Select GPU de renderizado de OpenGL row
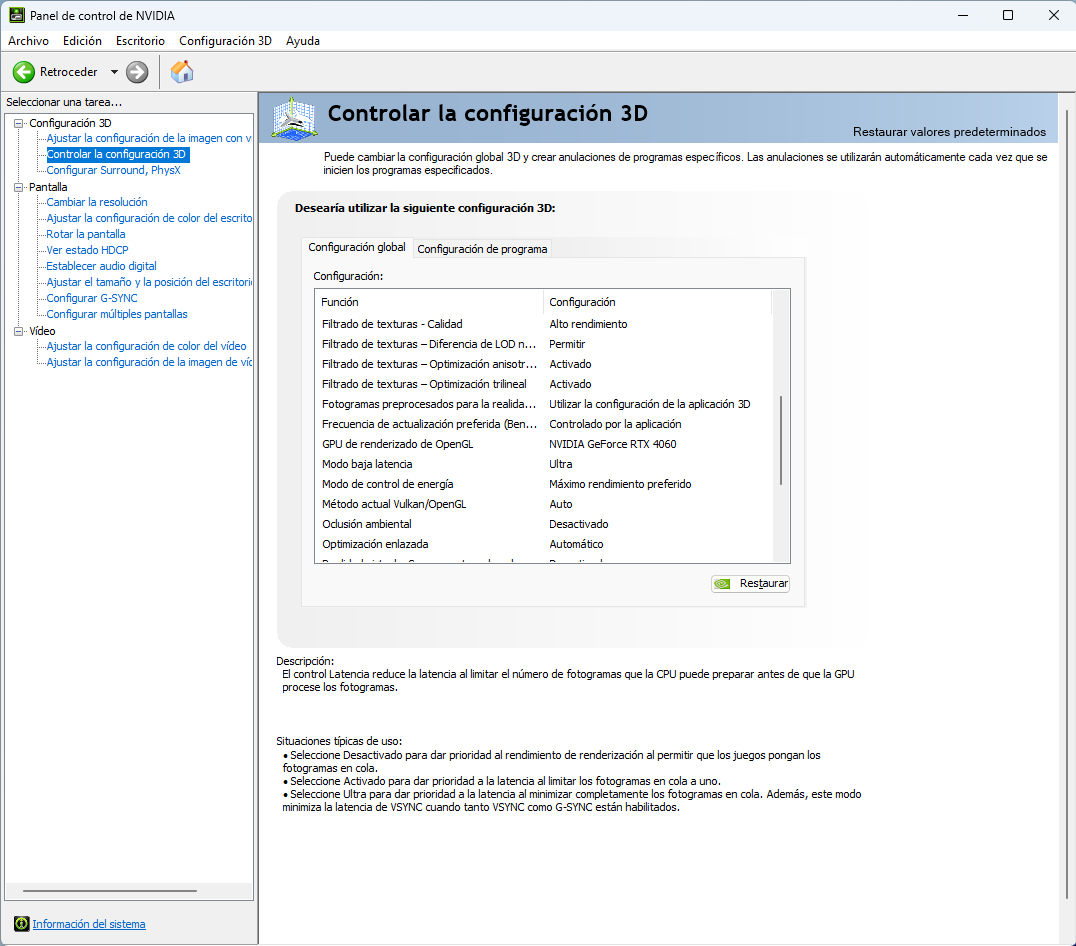Screen dimensions: 1076x946 (543, 444)
